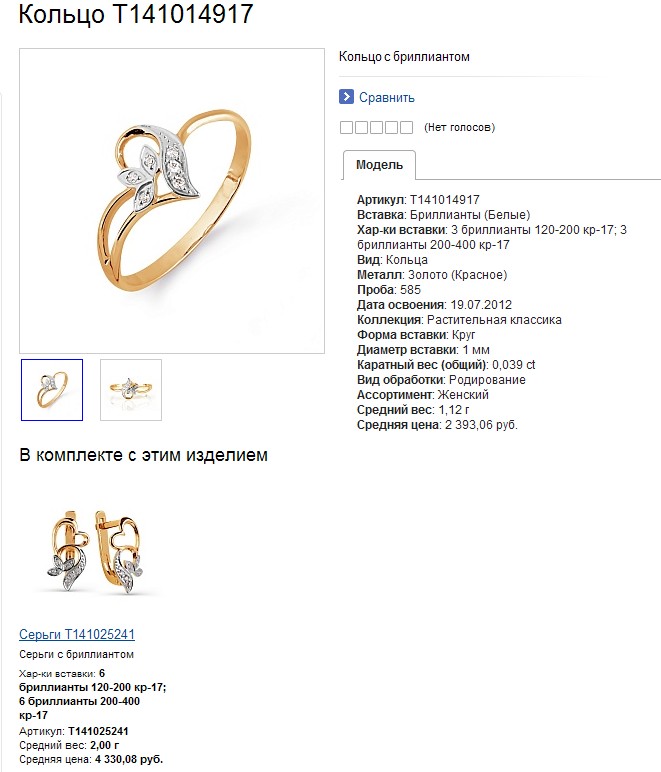This screenshot has height=772, width=661.
Task: Click the В комплекте с этим изделием heading
Action: [143, 455]
